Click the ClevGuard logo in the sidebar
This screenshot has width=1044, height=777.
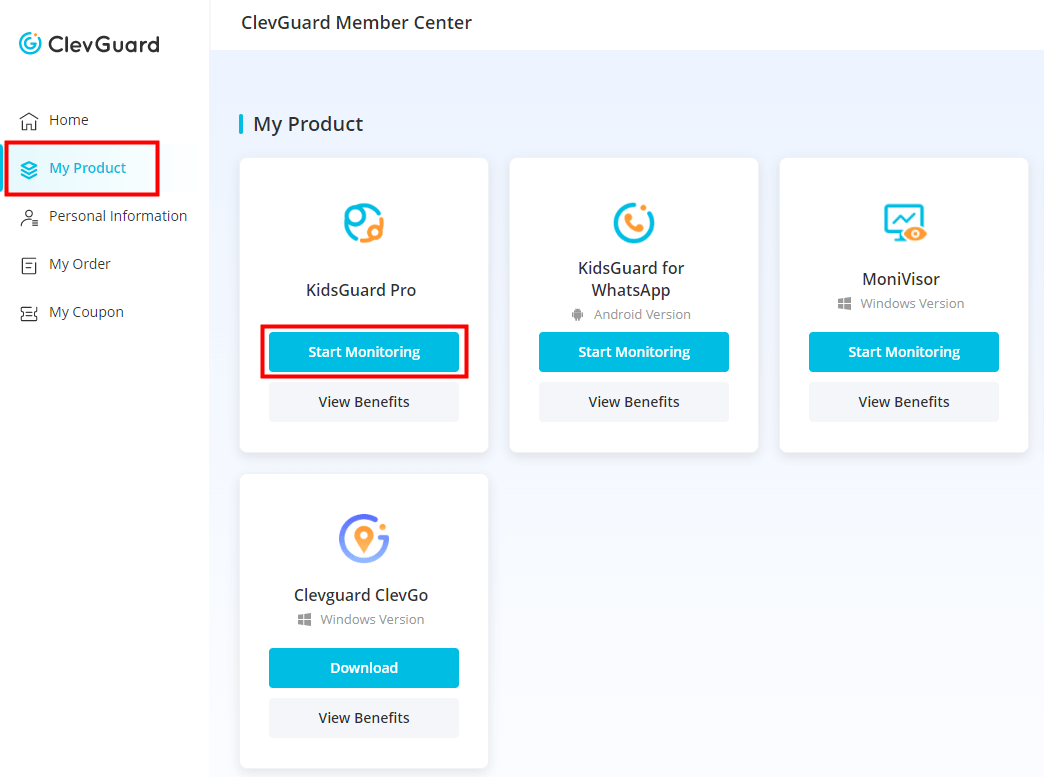point(89,44)
